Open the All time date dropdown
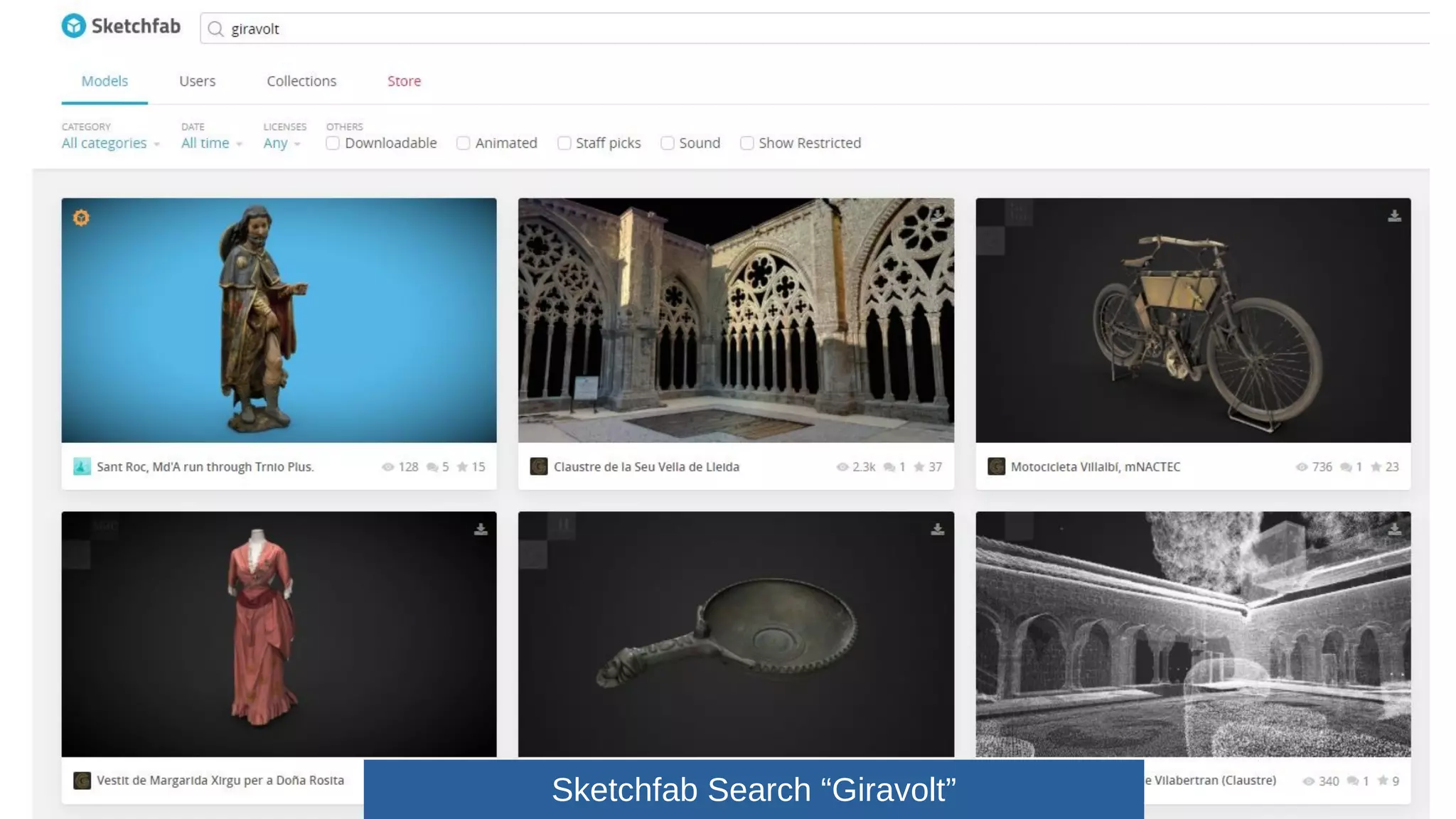Screen dimensions: 1456x819 (x=211, y=144)
